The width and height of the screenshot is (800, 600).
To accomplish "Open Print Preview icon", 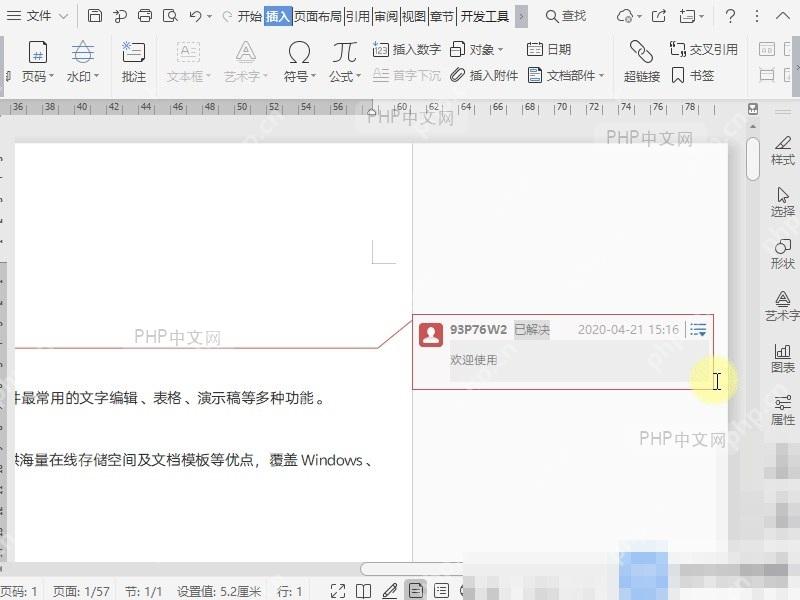I will tap(170, 16).
